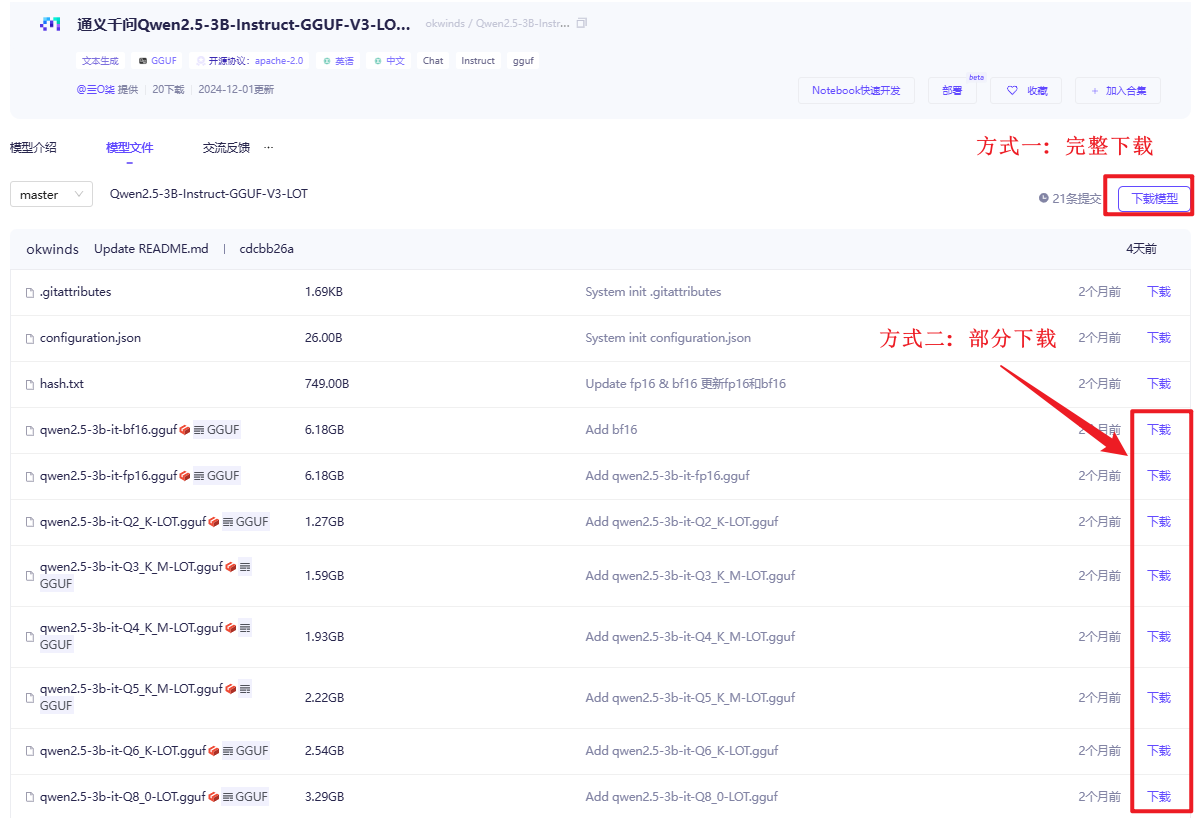Download qwen2.5-3b-it-fp16.gguf

pyautogui.click(x=1158, y=476)
